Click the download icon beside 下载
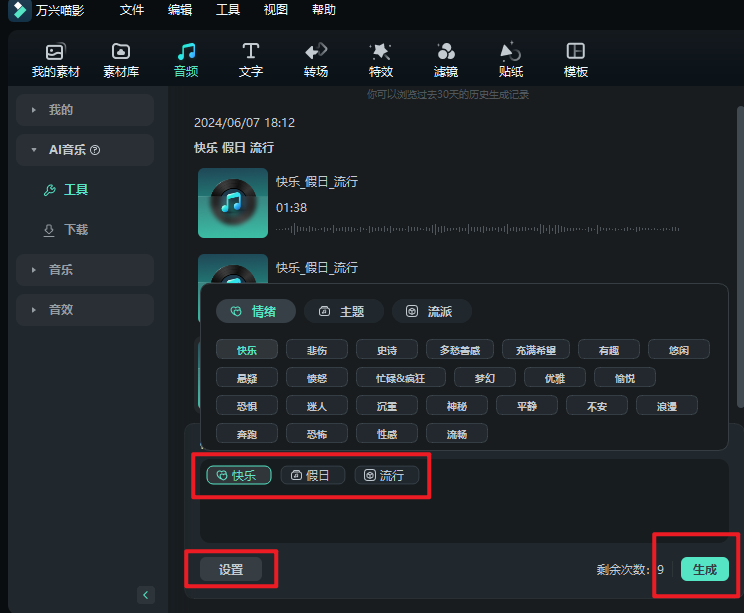 (49, 230)
